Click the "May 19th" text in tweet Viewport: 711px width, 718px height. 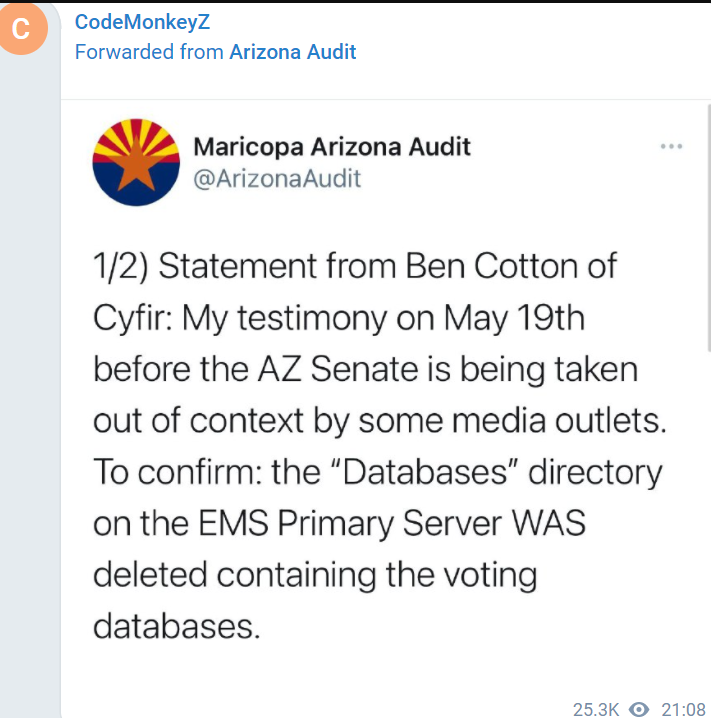coord(514,317)
